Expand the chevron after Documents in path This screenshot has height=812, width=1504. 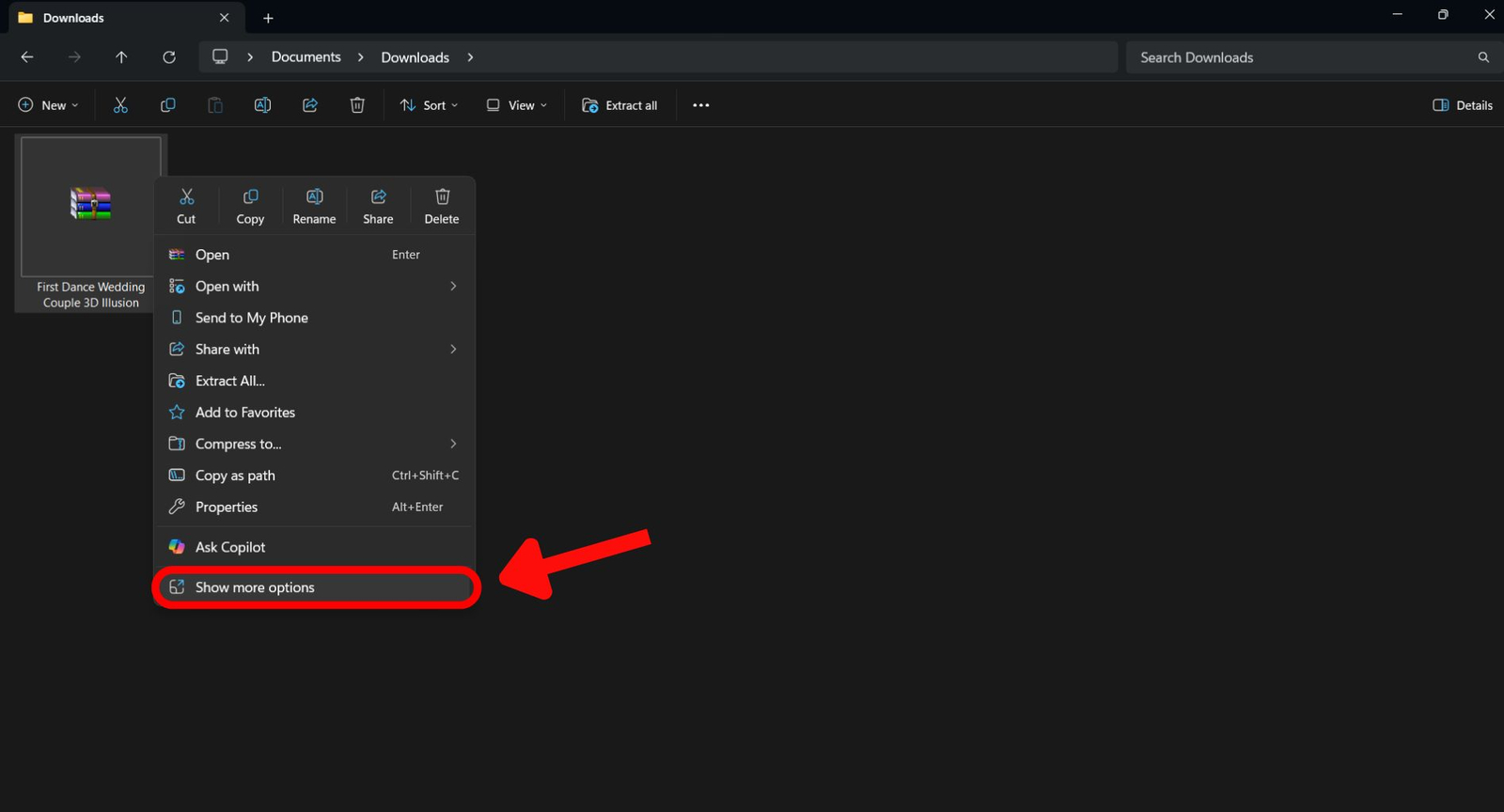pos(361,57)
